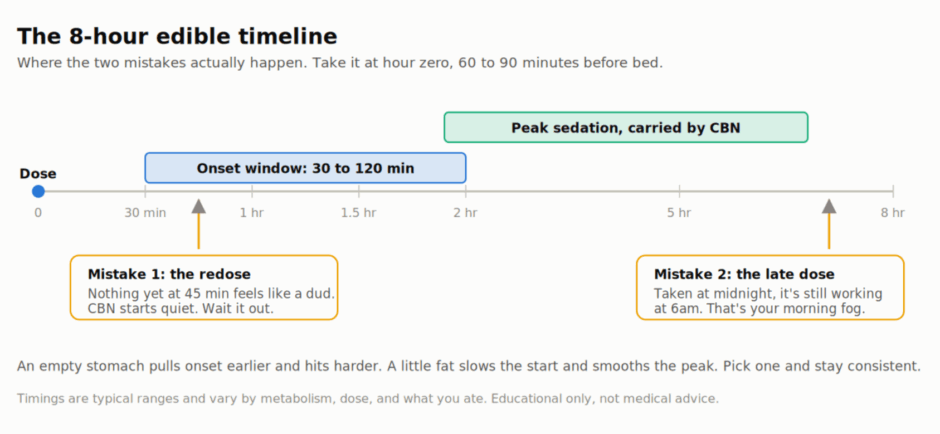Viewport: 940px width, 434px height.
Task: Click the 5 hr tick label
Action: click(679, 212)
